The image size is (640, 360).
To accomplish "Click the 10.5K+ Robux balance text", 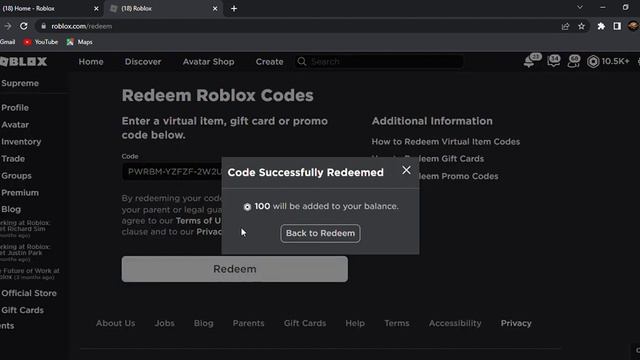I will (x=615, y=61).
